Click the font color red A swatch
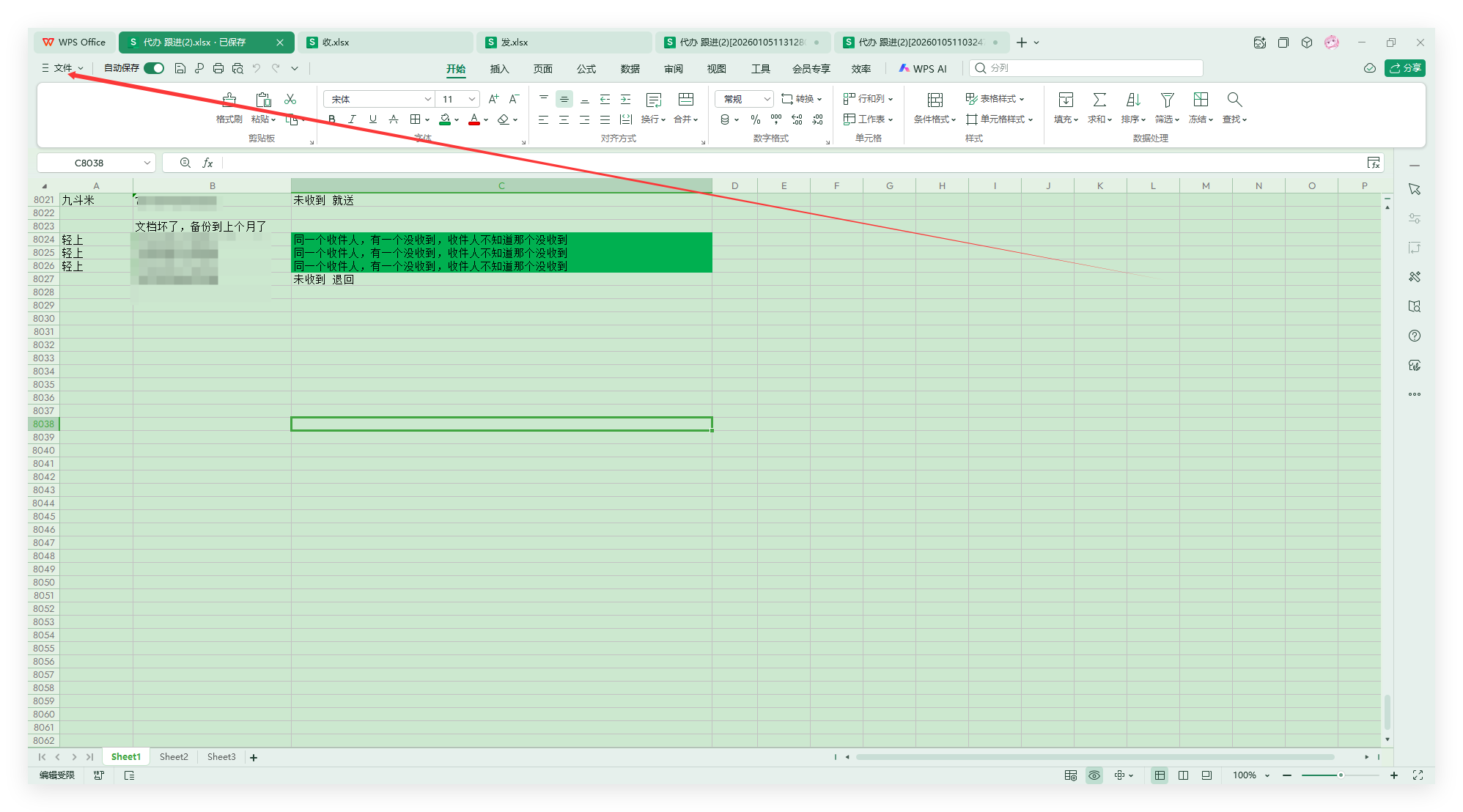The width and height of the screenshot is (1463, 812). click(x=474, y=119)
